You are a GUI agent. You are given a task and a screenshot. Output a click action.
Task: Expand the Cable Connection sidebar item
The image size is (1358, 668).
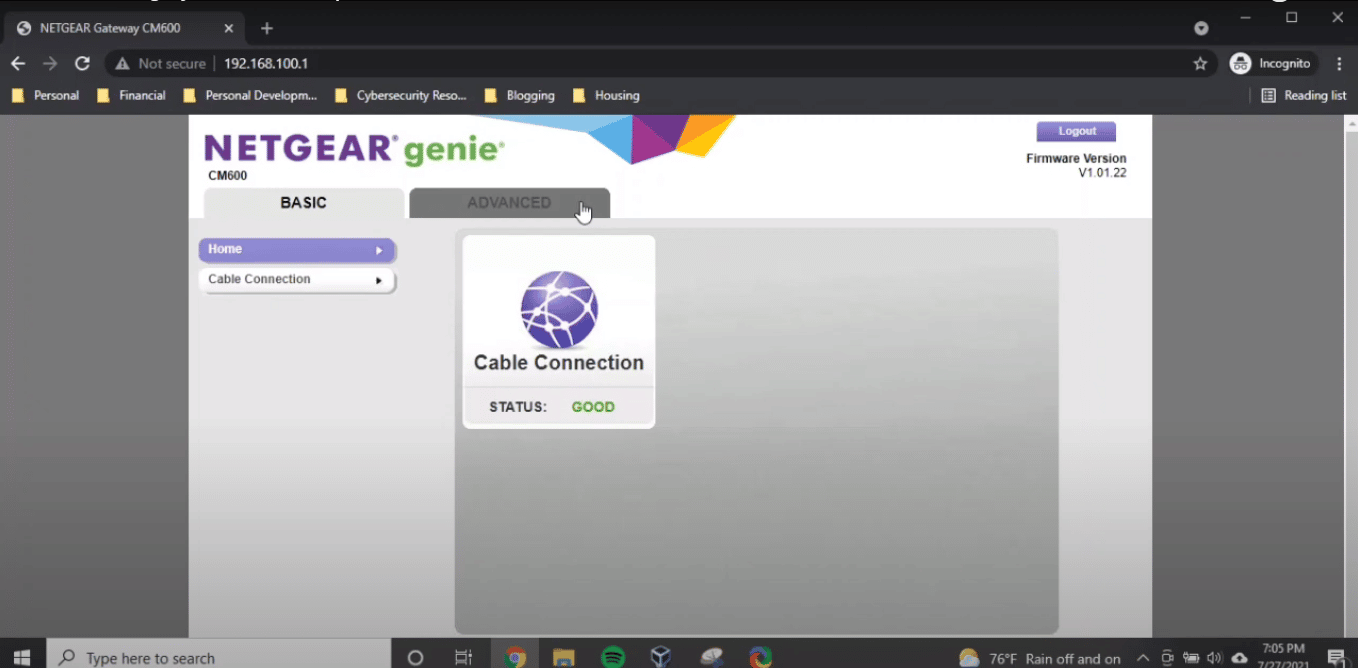point(296,280)
